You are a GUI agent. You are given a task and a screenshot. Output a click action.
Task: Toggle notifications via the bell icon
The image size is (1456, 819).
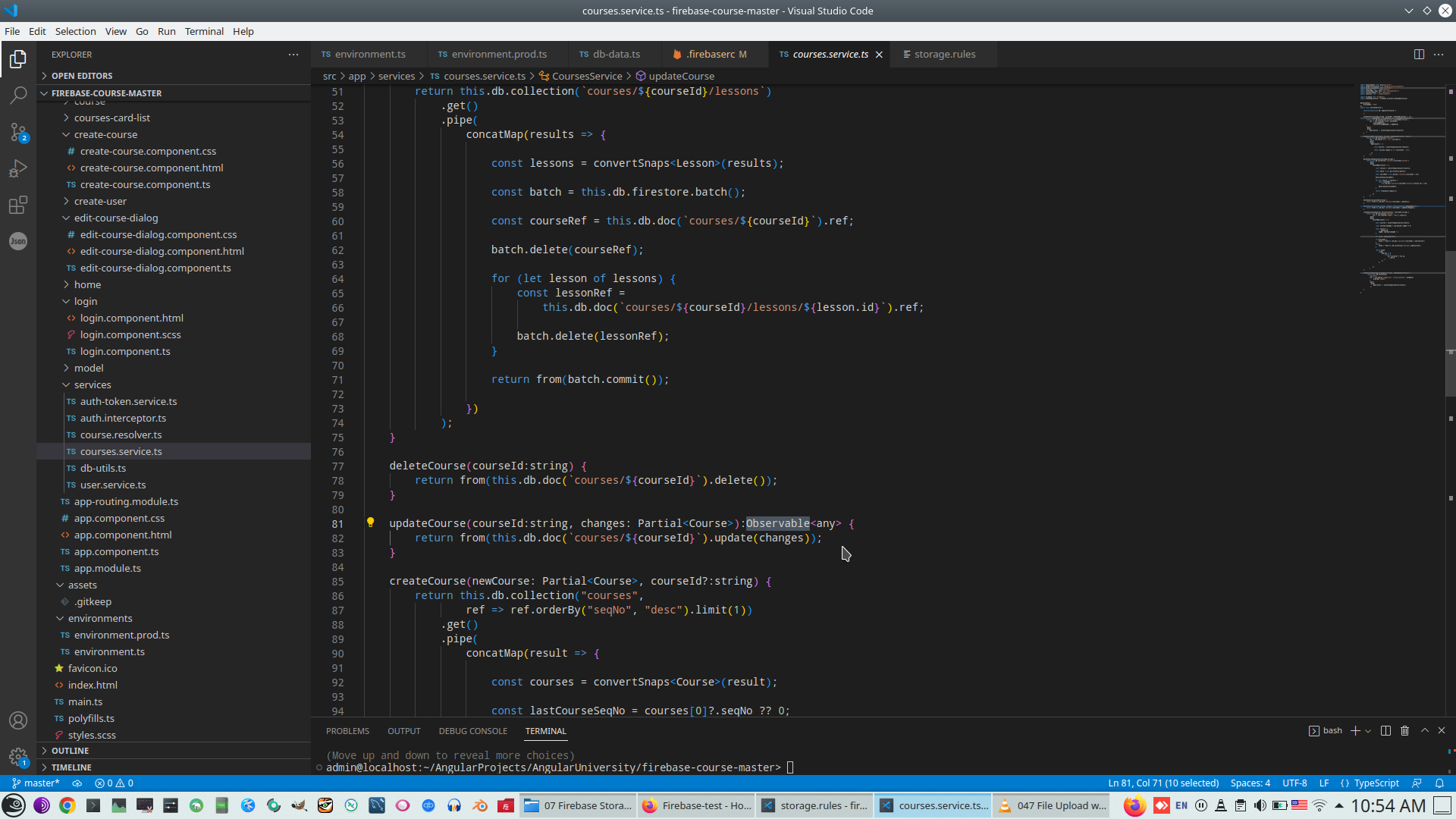click(1440, 783)
